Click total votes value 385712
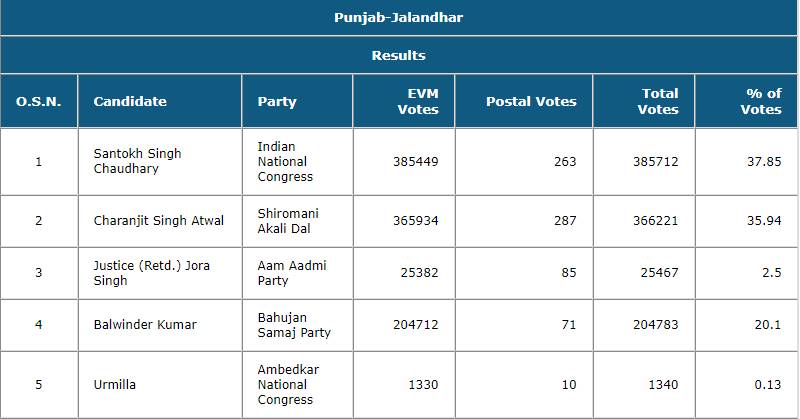This screenshot has height=419, width=800. click(657, 161)
